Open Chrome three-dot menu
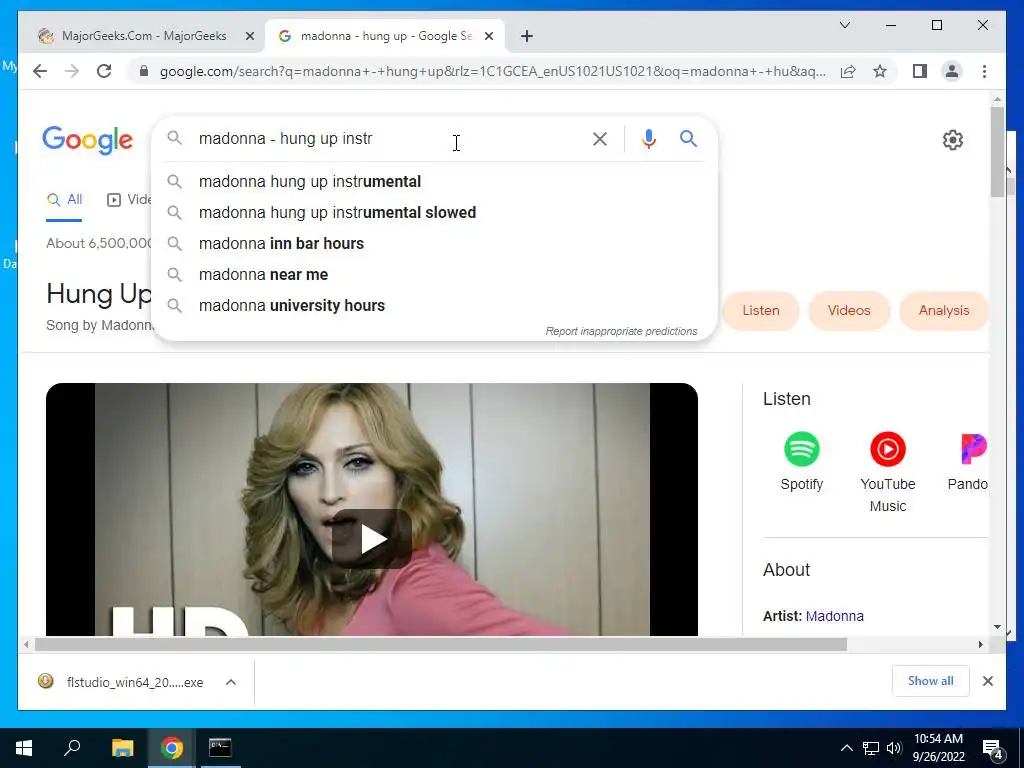The width and height of the screenshot is (1024, 768). [984, 71]
